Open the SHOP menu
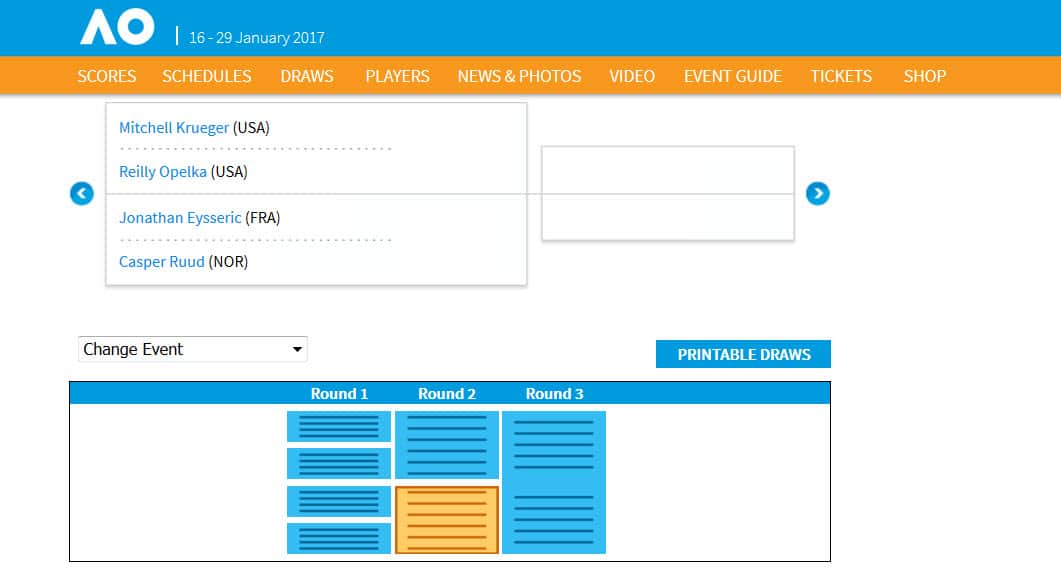 [x=924, y=76]
